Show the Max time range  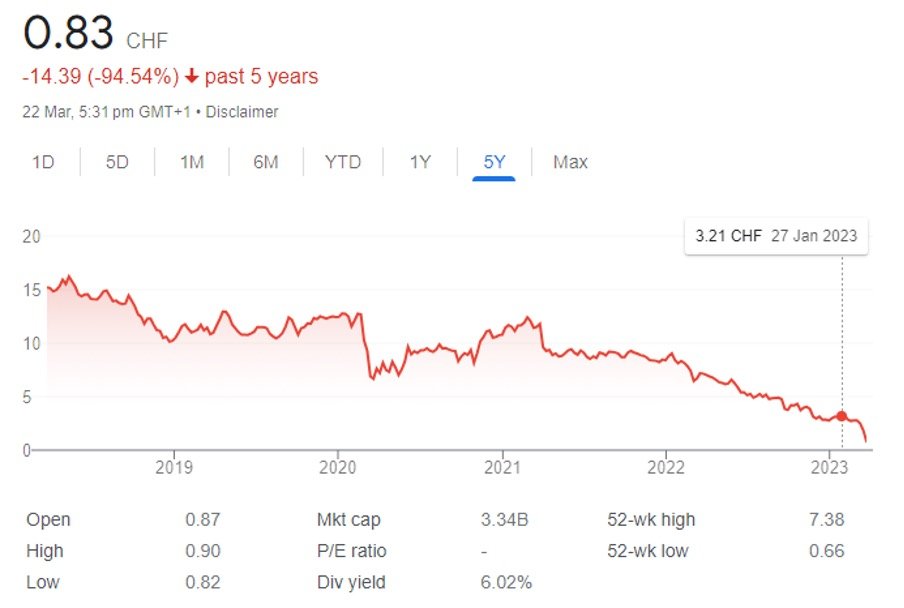click(570, 161)
